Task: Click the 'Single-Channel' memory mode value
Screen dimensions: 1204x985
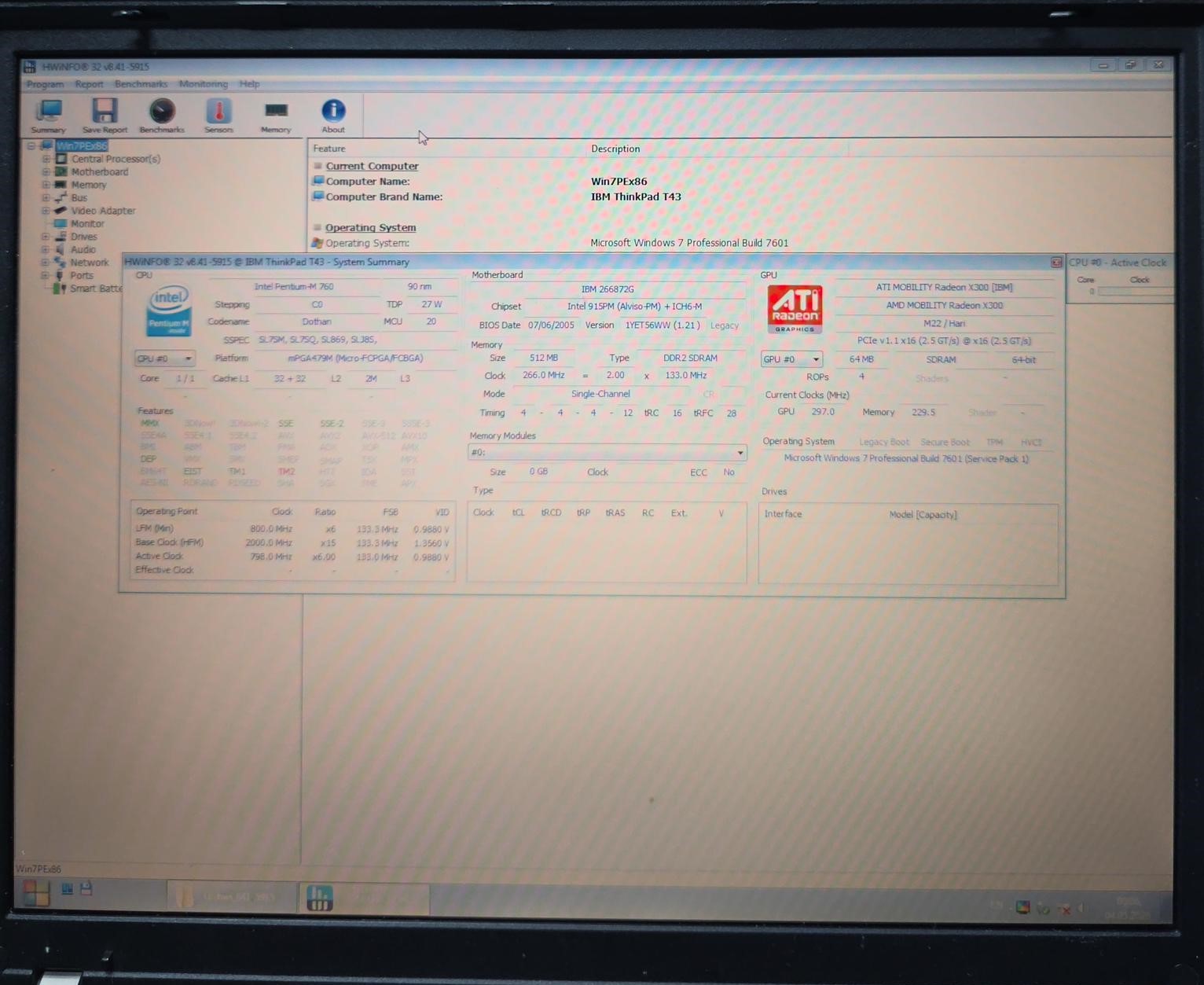Action: [x=600, y=394]
